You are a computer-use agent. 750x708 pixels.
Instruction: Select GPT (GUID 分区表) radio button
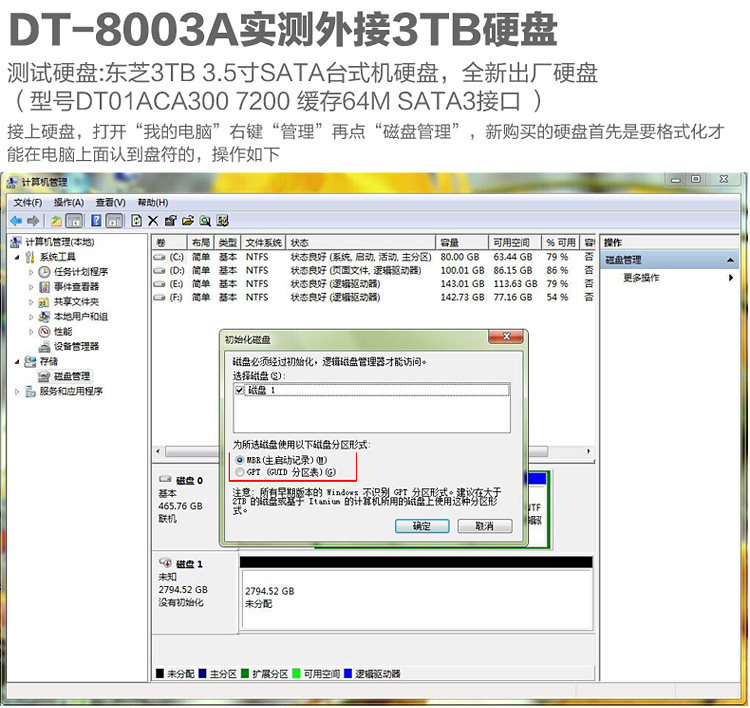(x=240, y=472)
